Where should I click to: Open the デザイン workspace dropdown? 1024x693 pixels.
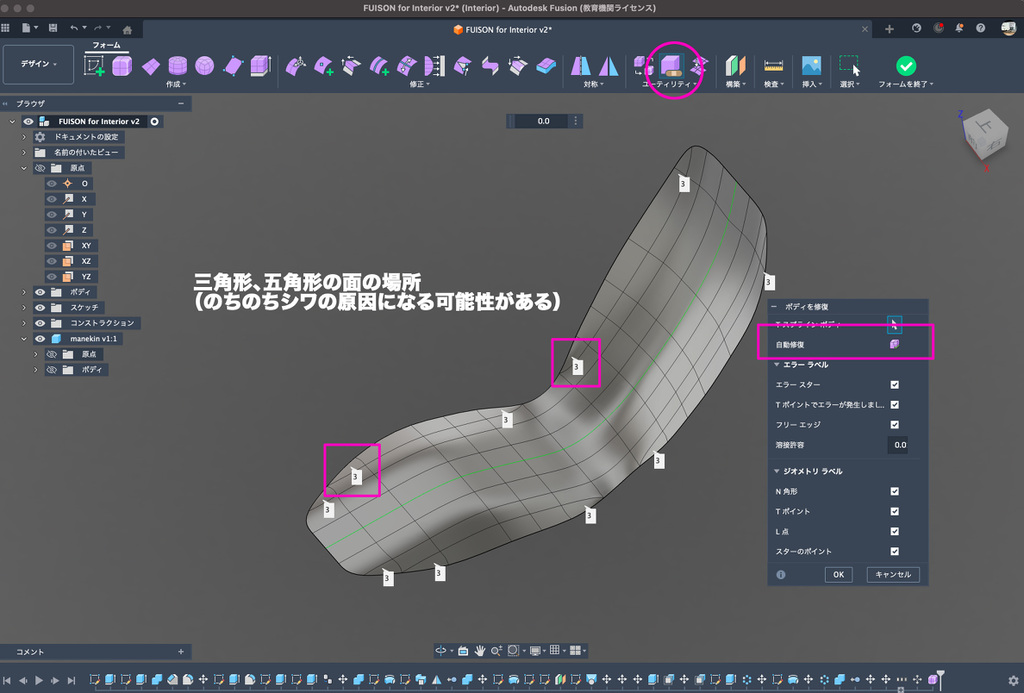tap(39, 64)
